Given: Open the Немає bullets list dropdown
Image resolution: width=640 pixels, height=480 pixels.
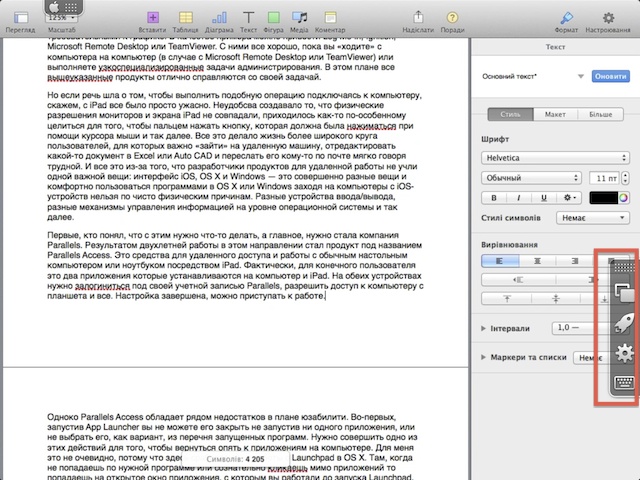Looking at the screenshot, I should 592,358.
